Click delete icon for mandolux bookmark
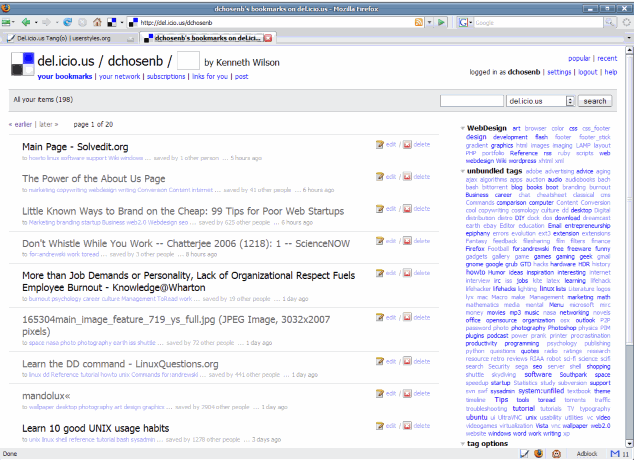634x460 pixels. pyautogui.click(x=407, y=393)
